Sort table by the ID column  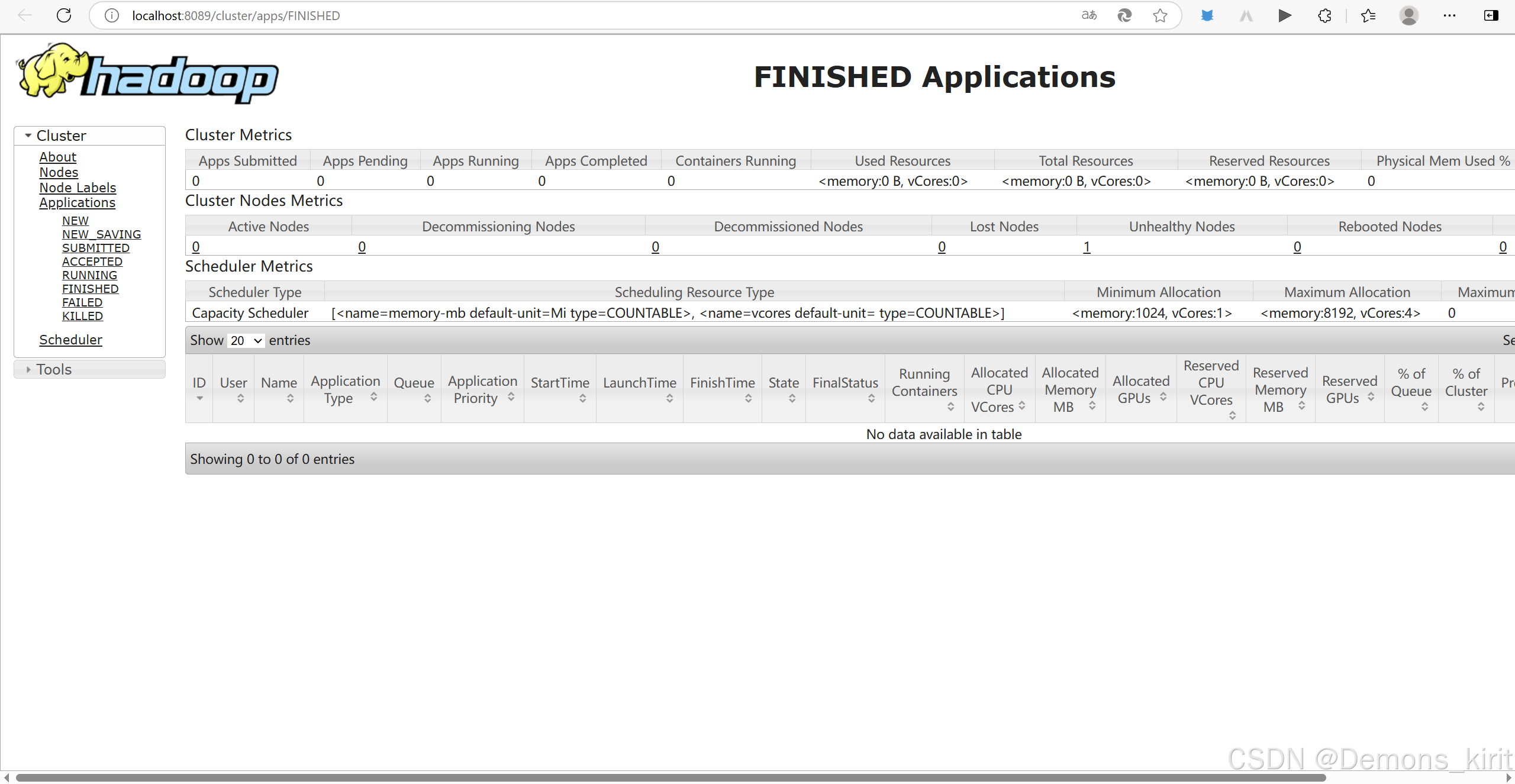click(x=199, y=388)
